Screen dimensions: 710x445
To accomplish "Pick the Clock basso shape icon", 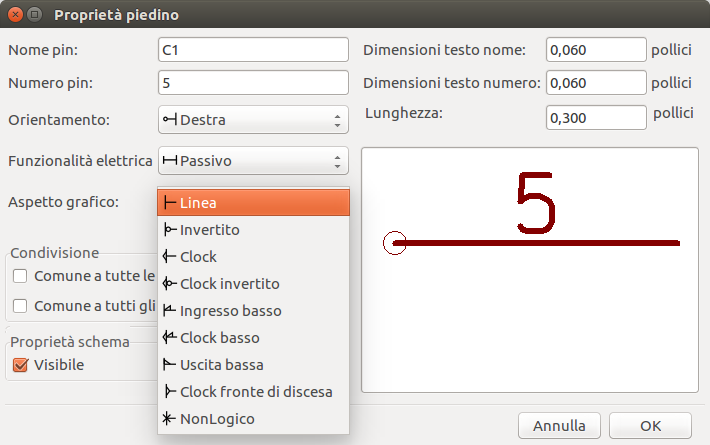I will click(170, 338).
